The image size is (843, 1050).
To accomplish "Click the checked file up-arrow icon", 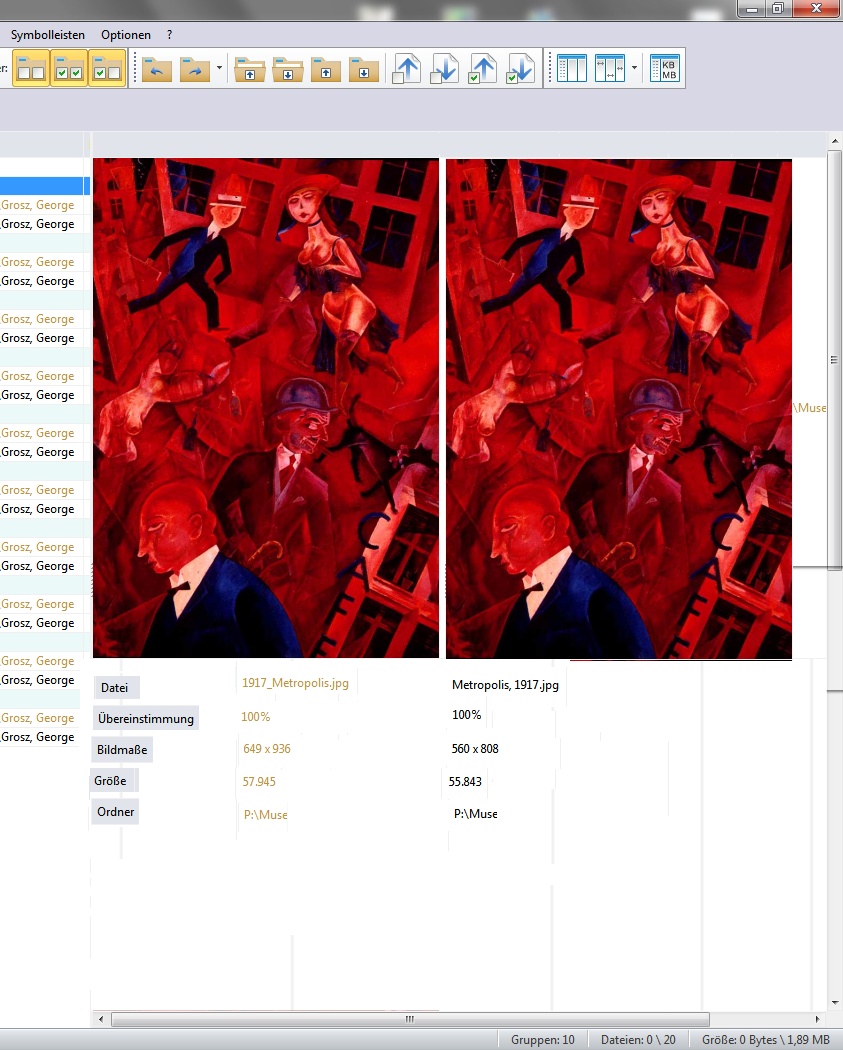I will 482,69.
